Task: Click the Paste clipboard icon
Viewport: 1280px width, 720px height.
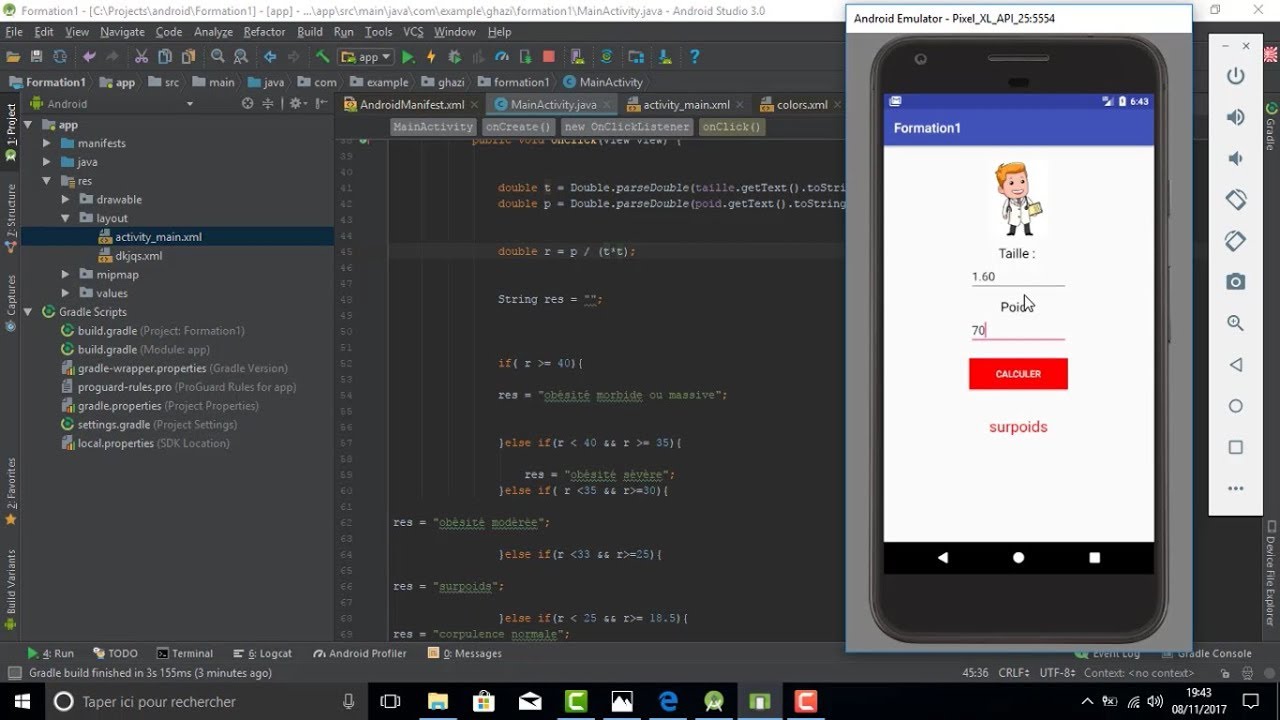Action: click(x=187, y=57)
